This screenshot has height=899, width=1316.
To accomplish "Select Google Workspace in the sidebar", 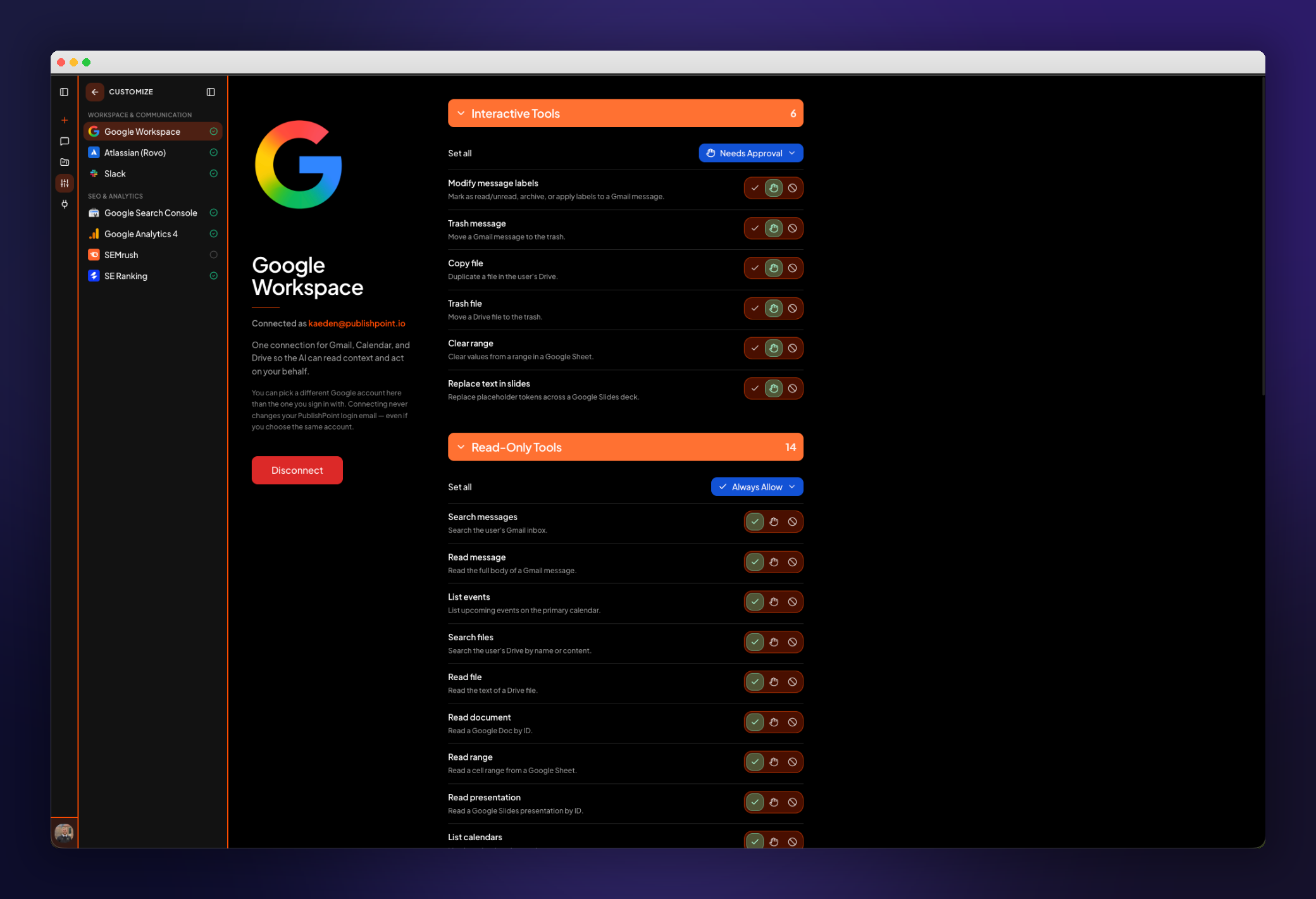I will click(152, 132).
